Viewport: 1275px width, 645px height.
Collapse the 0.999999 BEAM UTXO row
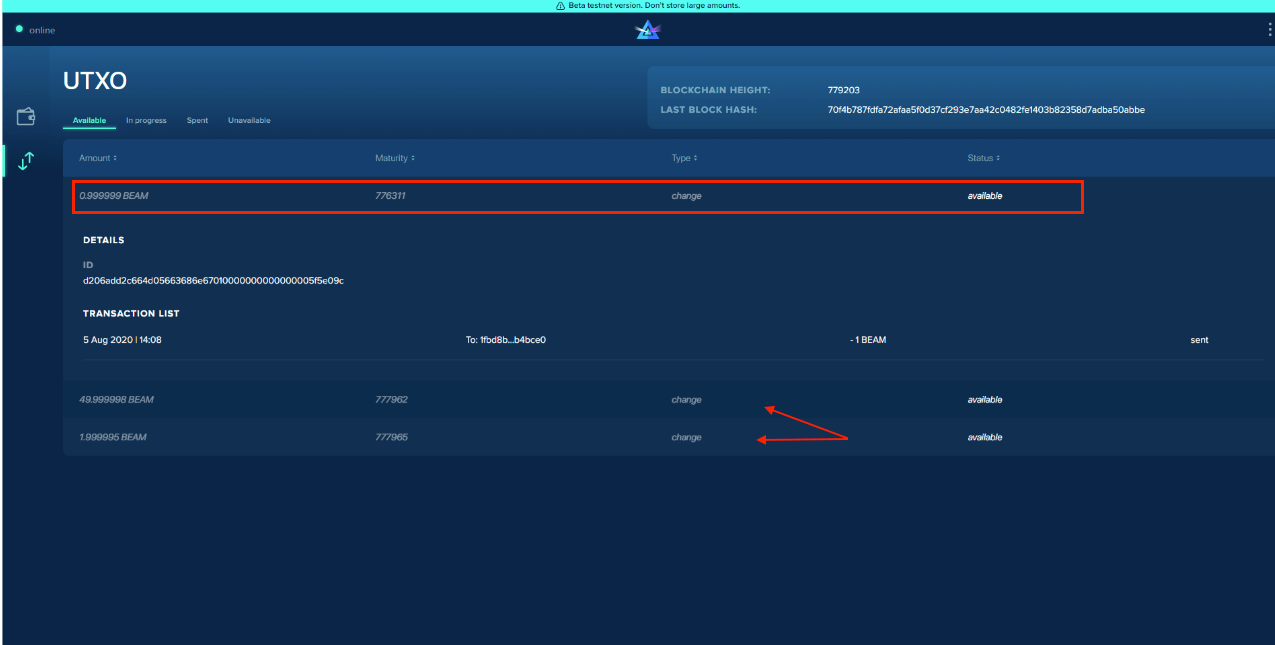[577, 196]
